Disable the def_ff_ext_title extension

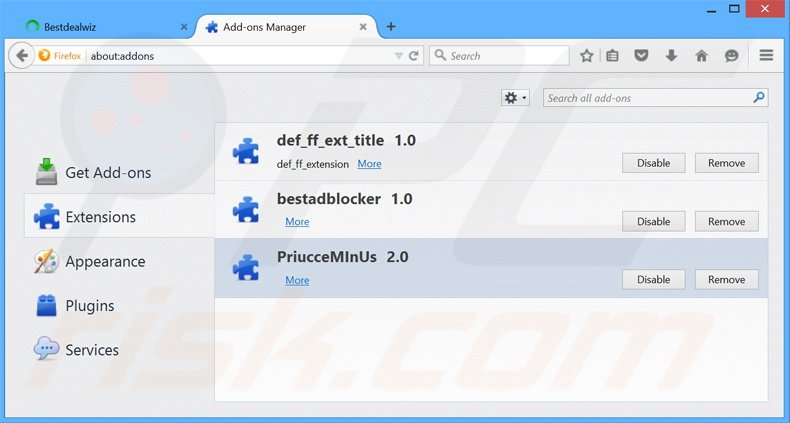click(653, 163)
